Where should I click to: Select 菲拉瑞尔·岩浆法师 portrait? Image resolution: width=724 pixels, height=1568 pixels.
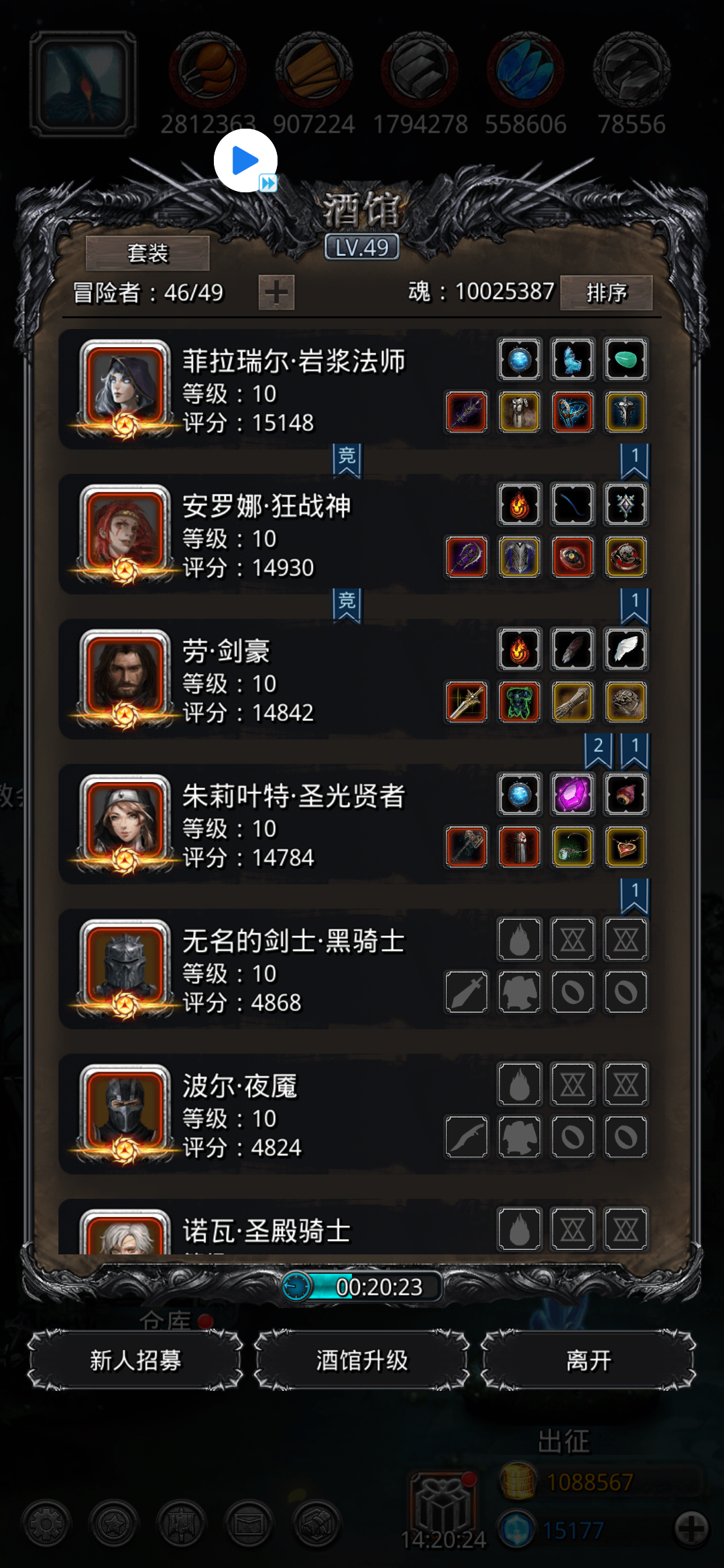125,387
